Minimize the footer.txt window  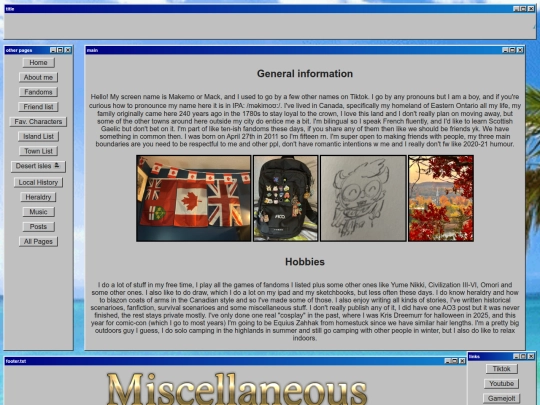click(x=447, y=361)
